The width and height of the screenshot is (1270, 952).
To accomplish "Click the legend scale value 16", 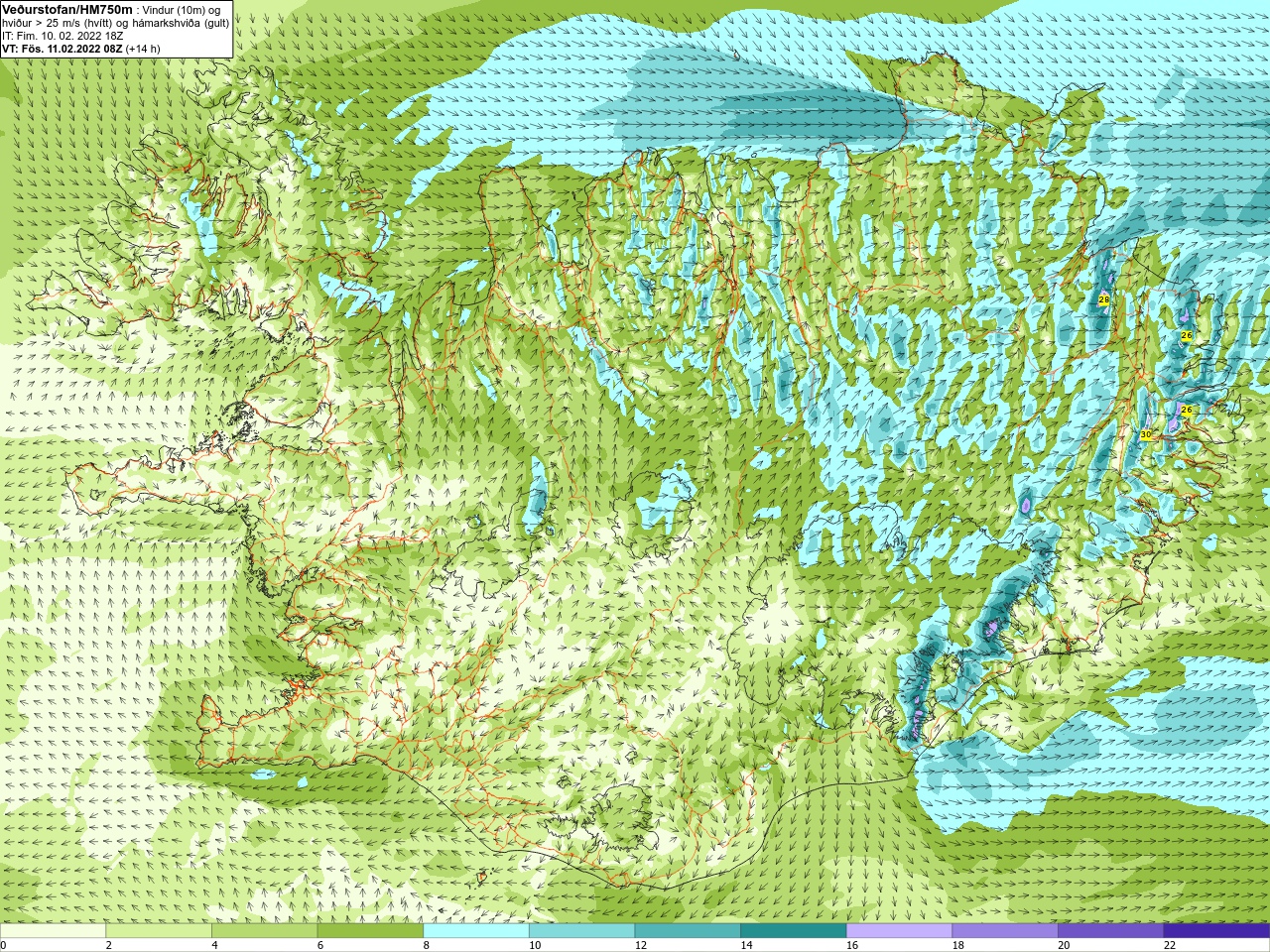I will click(852, 945).
